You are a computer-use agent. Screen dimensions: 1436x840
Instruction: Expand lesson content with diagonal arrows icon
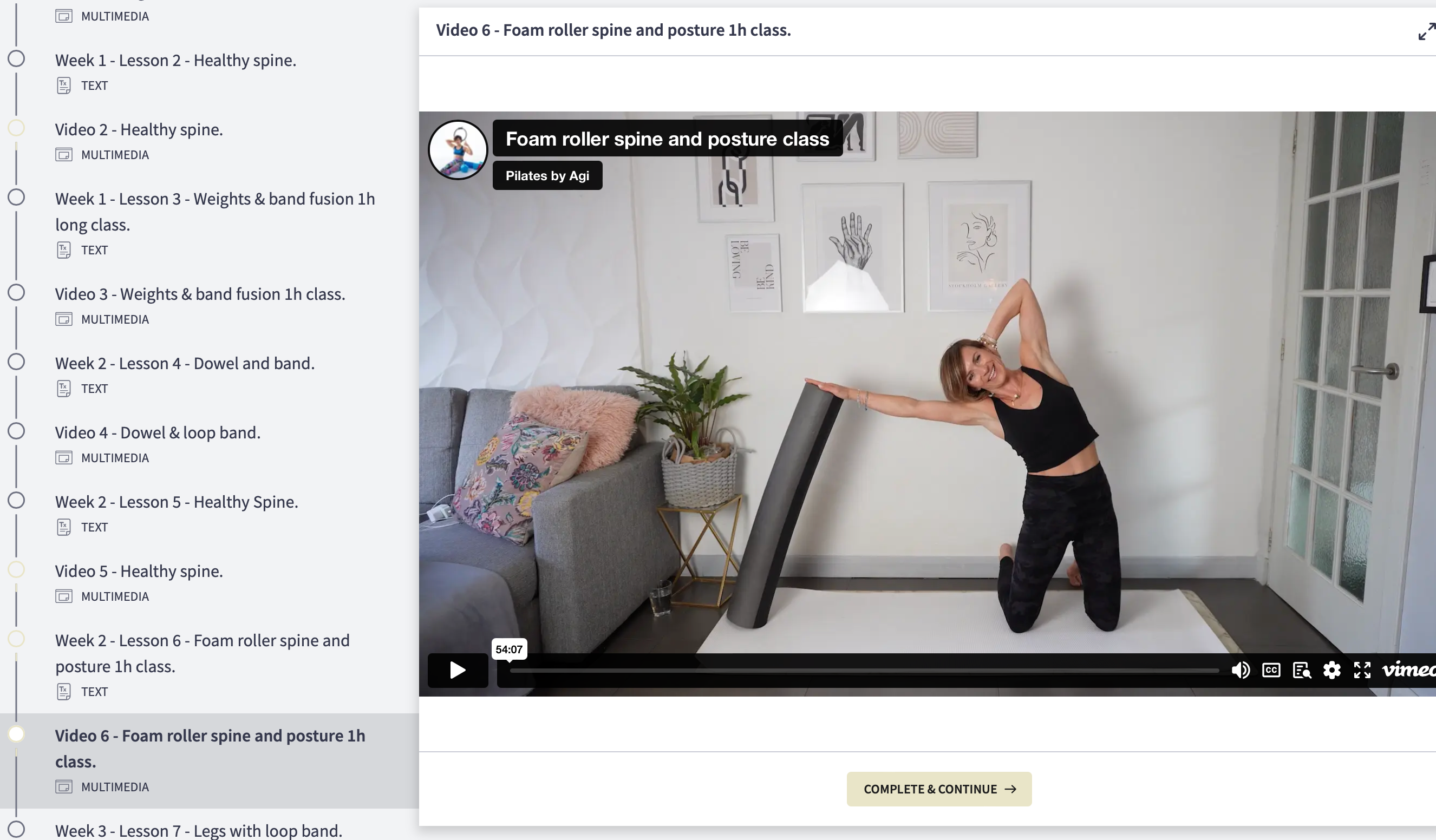1426,31
